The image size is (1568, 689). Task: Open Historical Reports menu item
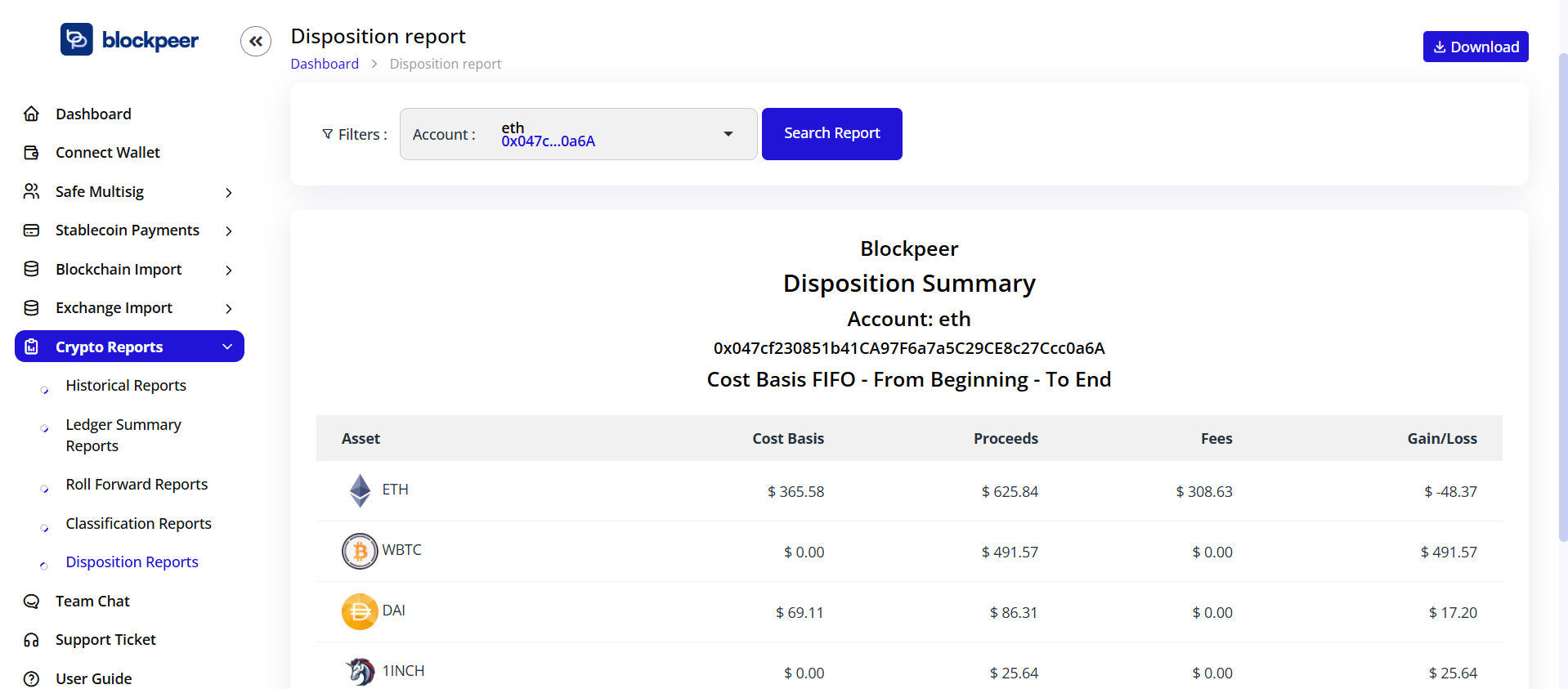[x=126, y=386]
